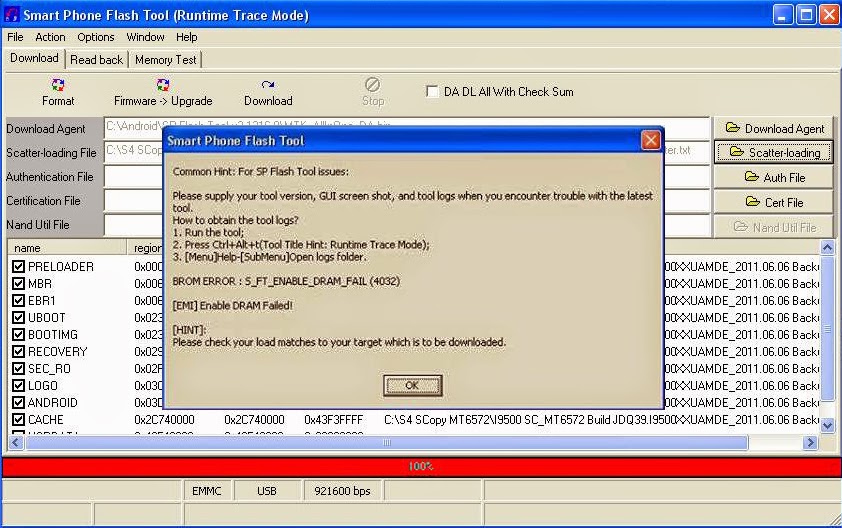
Task: Click the 921600 bps status cell
Action: click(343, 491)
